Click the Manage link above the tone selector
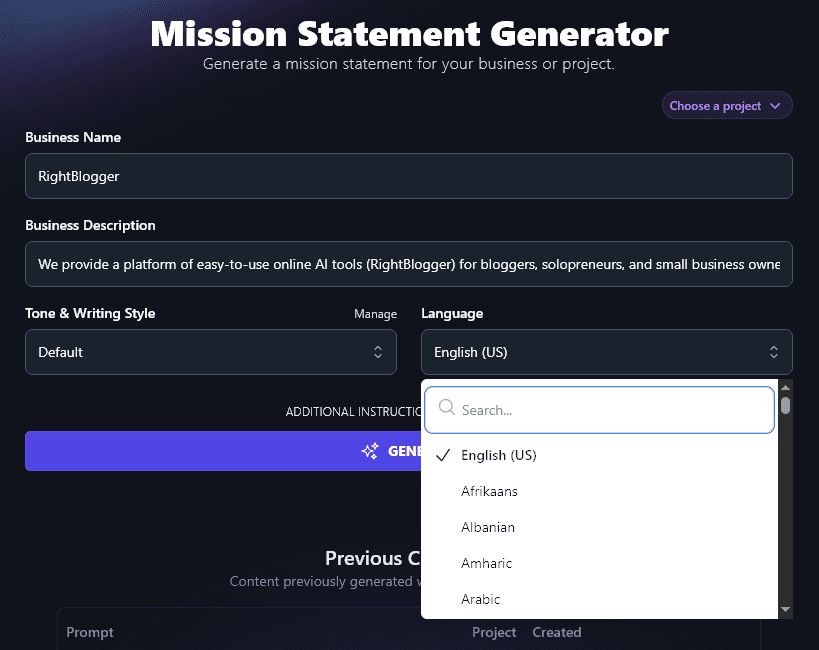 coord(375,313)
